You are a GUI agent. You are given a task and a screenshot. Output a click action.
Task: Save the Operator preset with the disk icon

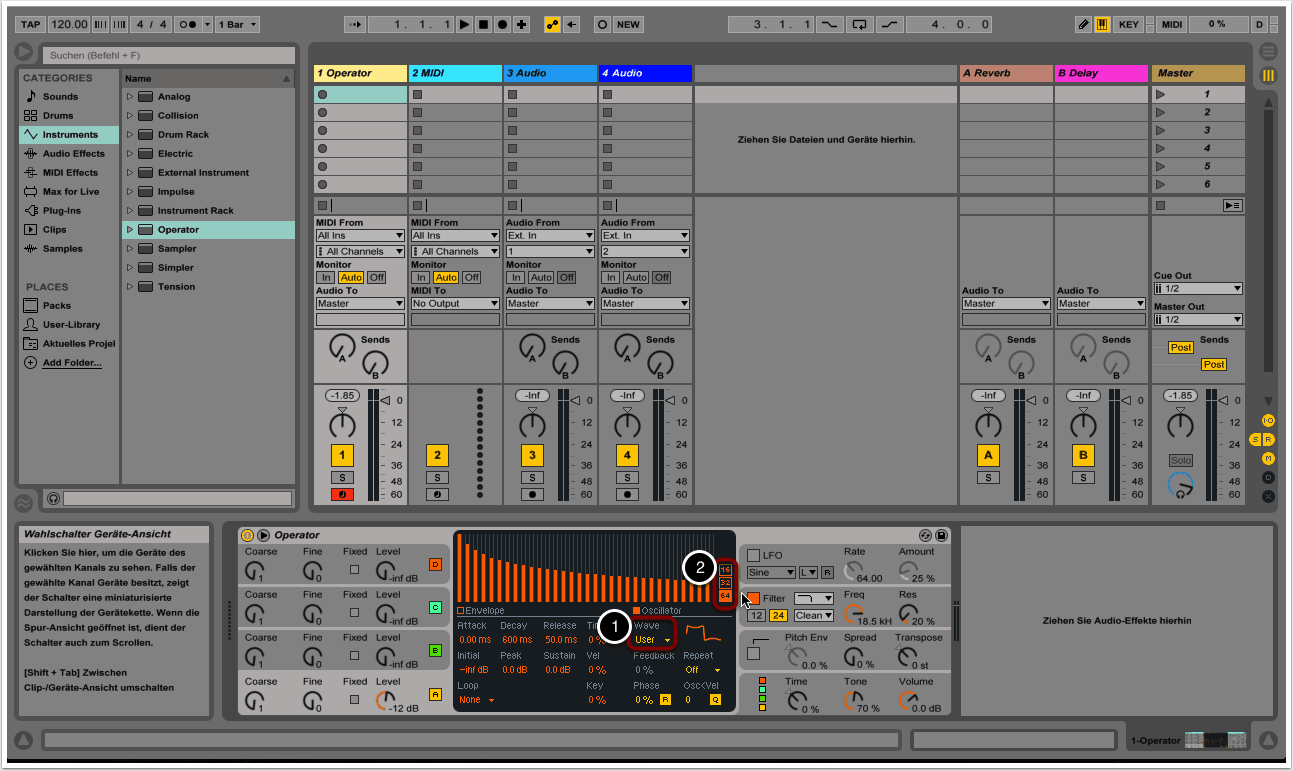click(x=941, y=536)
